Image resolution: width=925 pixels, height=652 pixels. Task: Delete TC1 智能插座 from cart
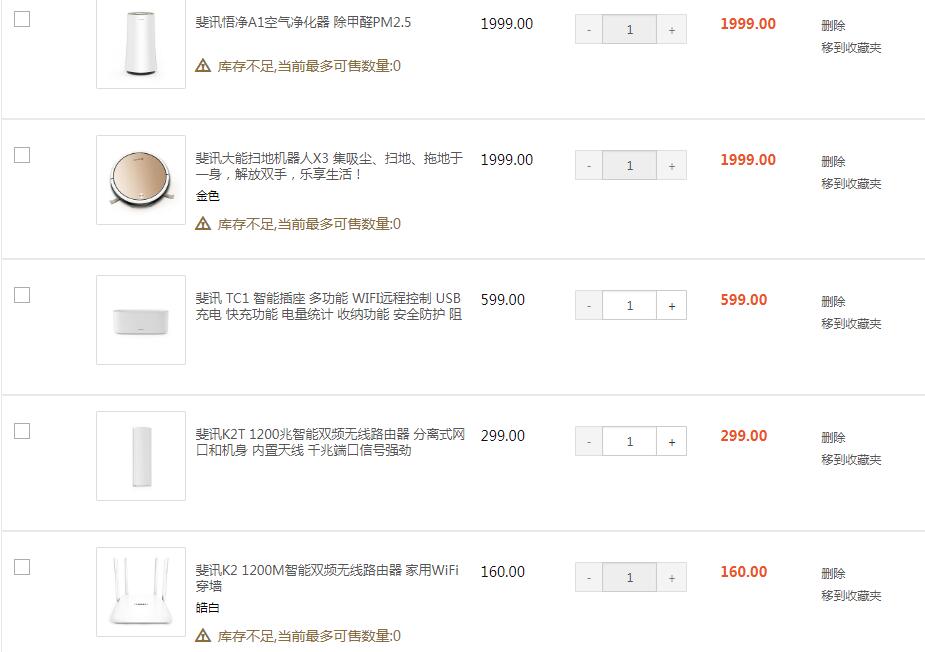[x=833, y=302]
